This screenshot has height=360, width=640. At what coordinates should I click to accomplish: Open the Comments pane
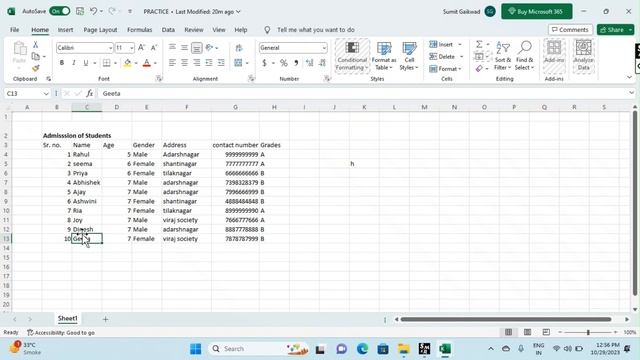click(x=570, y=30)
